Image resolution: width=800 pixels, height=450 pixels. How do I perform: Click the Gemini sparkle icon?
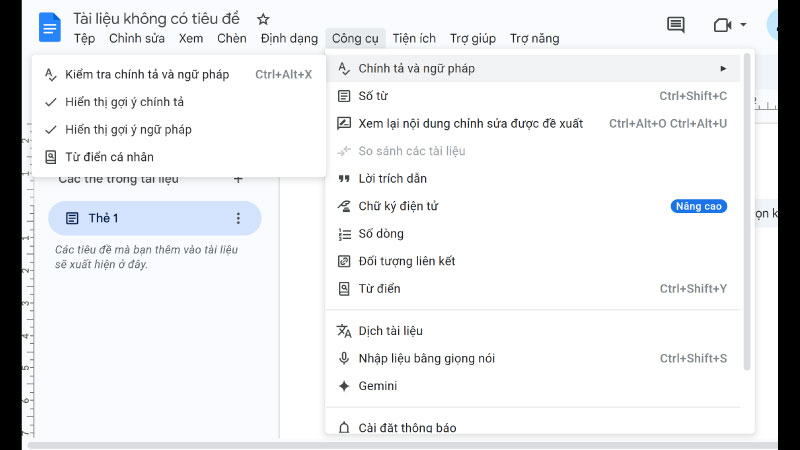(x=344, y=386)
